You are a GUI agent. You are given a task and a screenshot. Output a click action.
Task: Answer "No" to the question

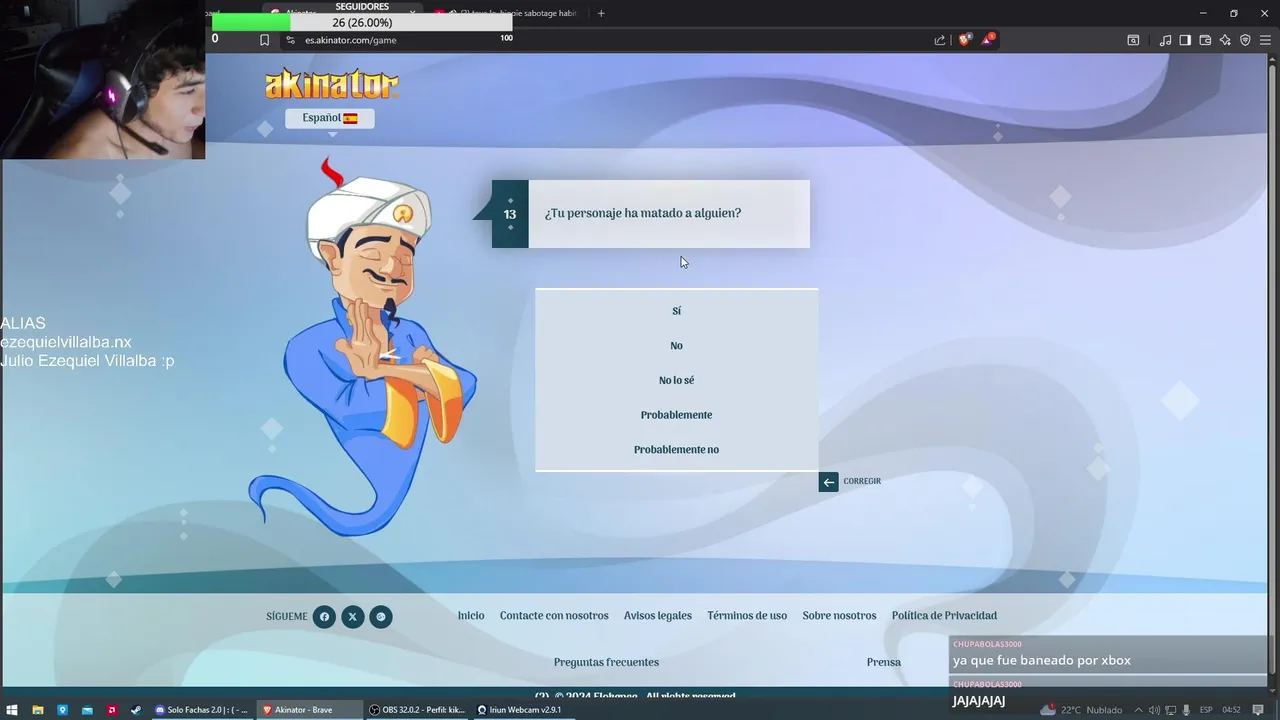click(x=676, y=346)
